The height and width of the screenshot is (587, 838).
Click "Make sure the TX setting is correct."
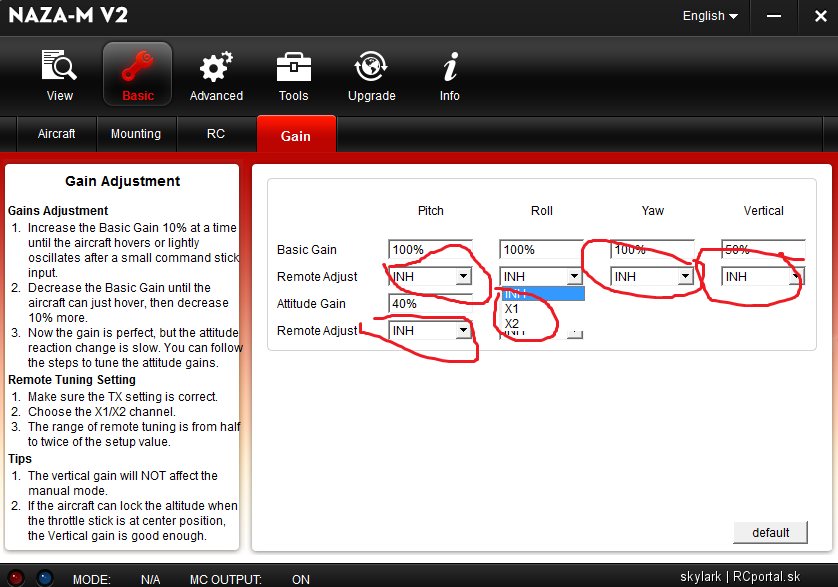[x=123, y=397]
